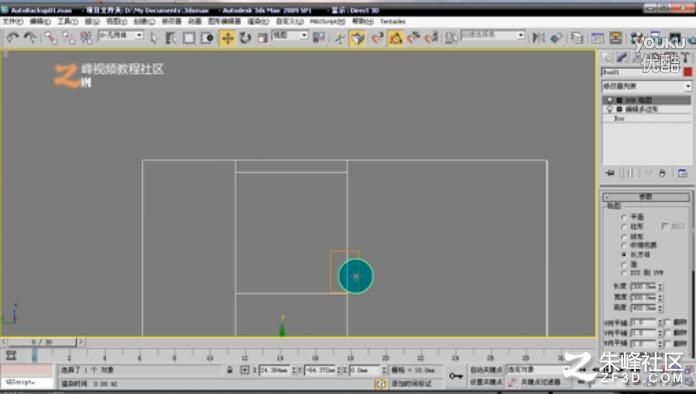
Task: Select the Rotate tool in toolbar
Action: tap(245, 38)
